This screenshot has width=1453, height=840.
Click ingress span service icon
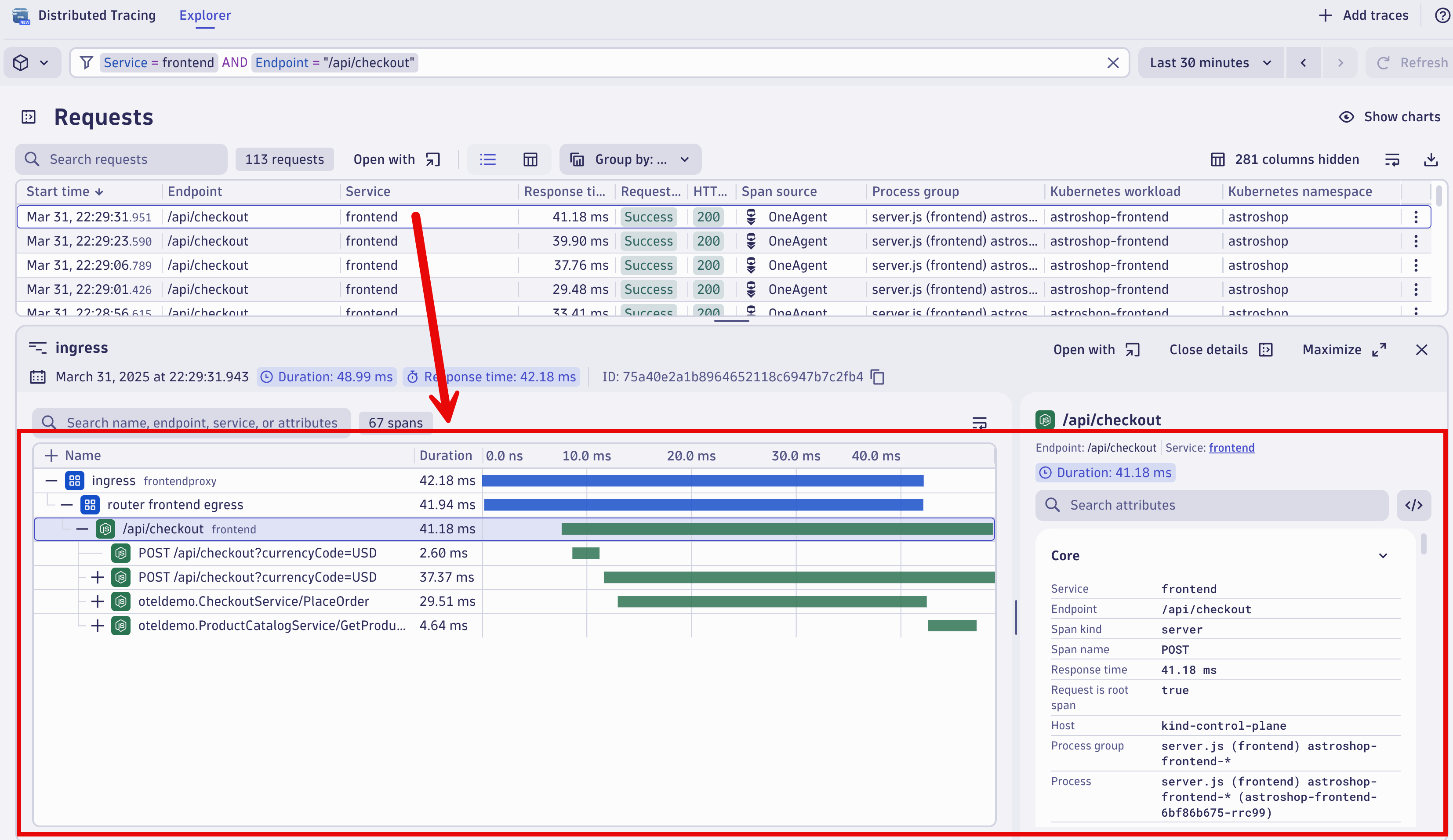click(74, 480)
